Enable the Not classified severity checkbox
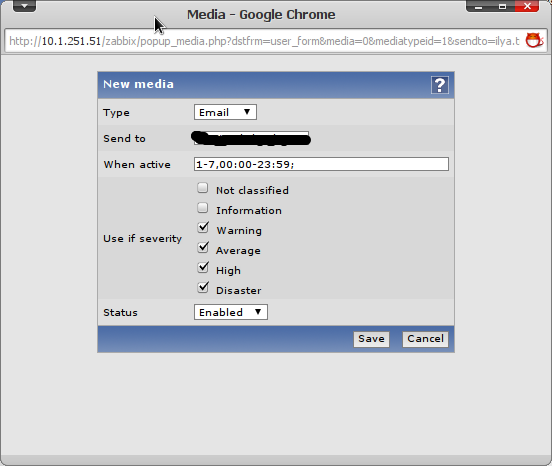The height and width of the screenshot is (466, 552). coord(202,188)
